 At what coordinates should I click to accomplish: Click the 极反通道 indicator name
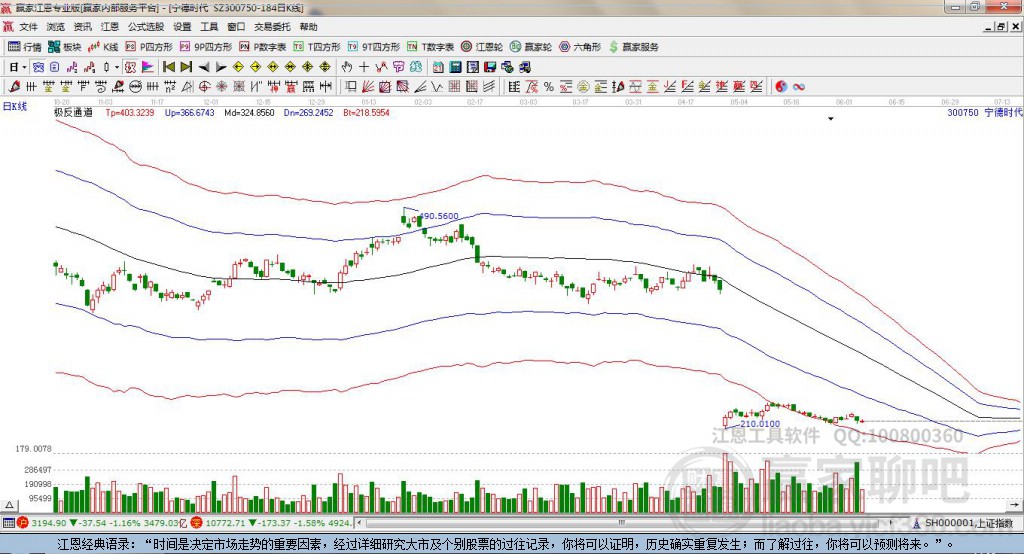pos(73,112)
